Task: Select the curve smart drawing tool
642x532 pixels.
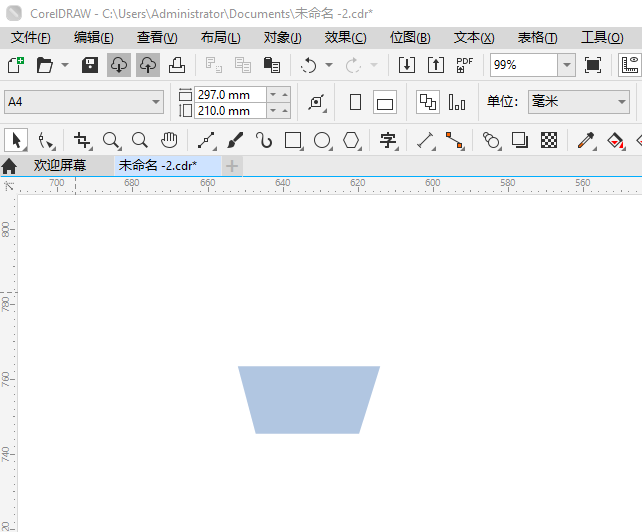Action: pyautogui.click(x=264, y=140)
